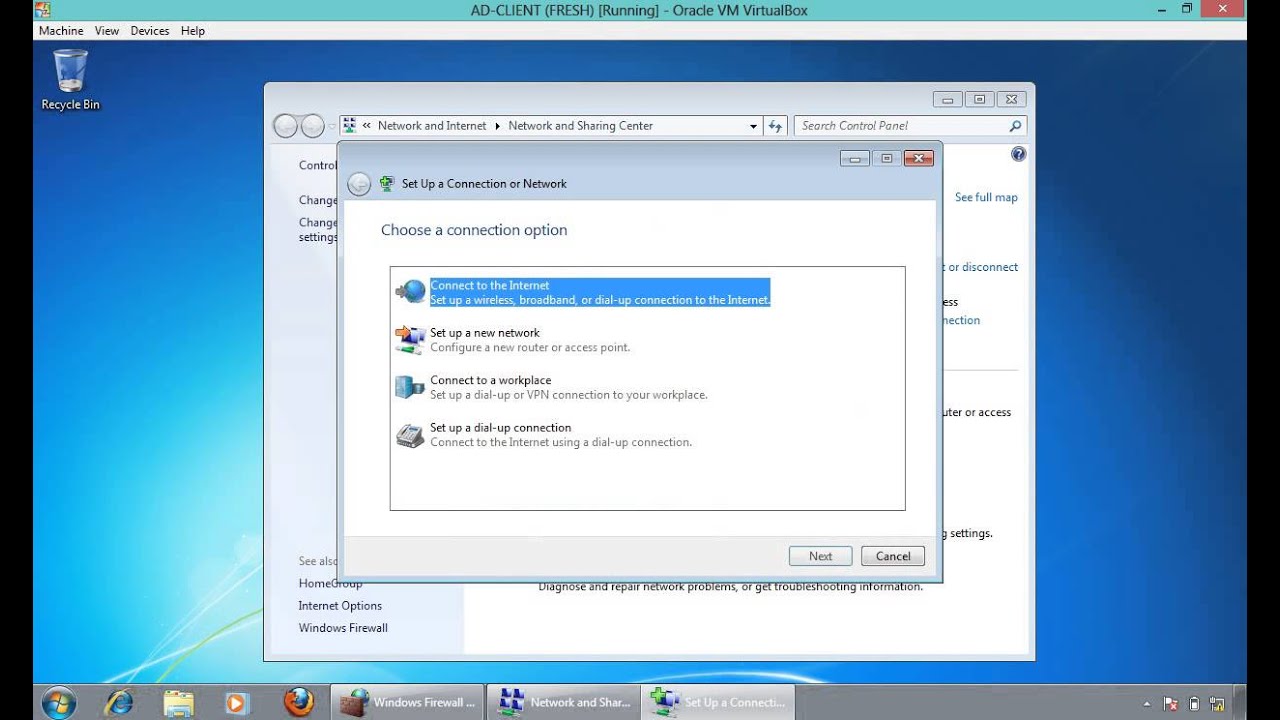The image size is (1280, 720).
Task: Open the address bar history dropdown arrow
Action: [x=753, y=126]
